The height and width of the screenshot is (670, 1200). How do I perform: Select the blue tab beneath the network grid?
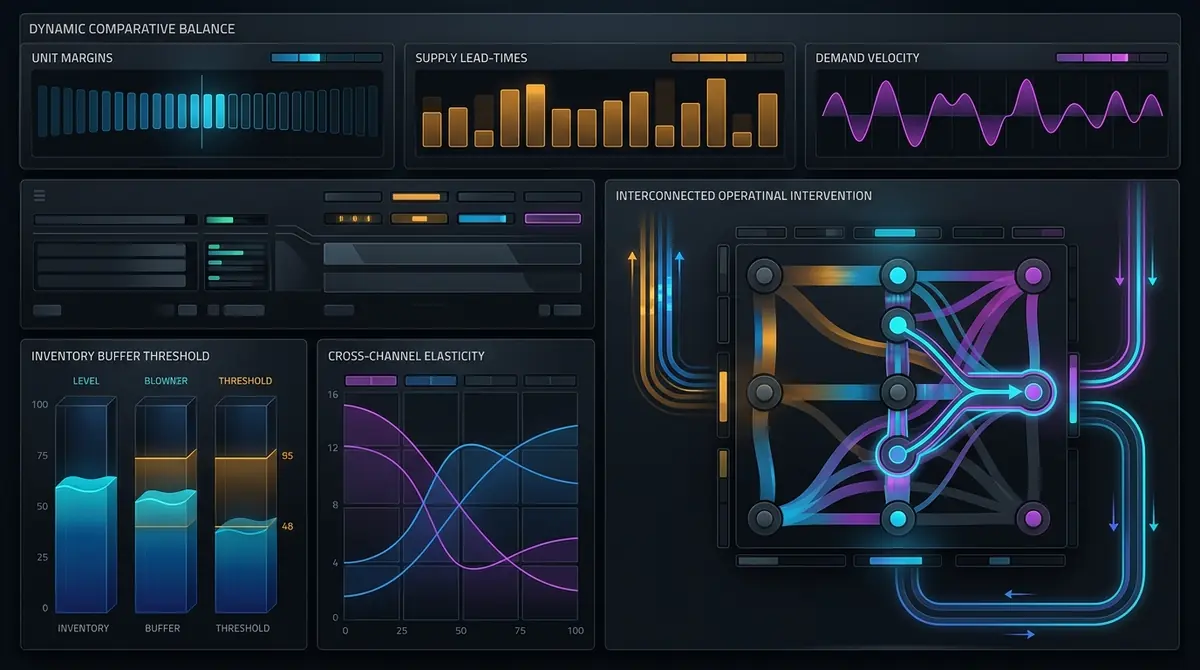pos(895,561)
